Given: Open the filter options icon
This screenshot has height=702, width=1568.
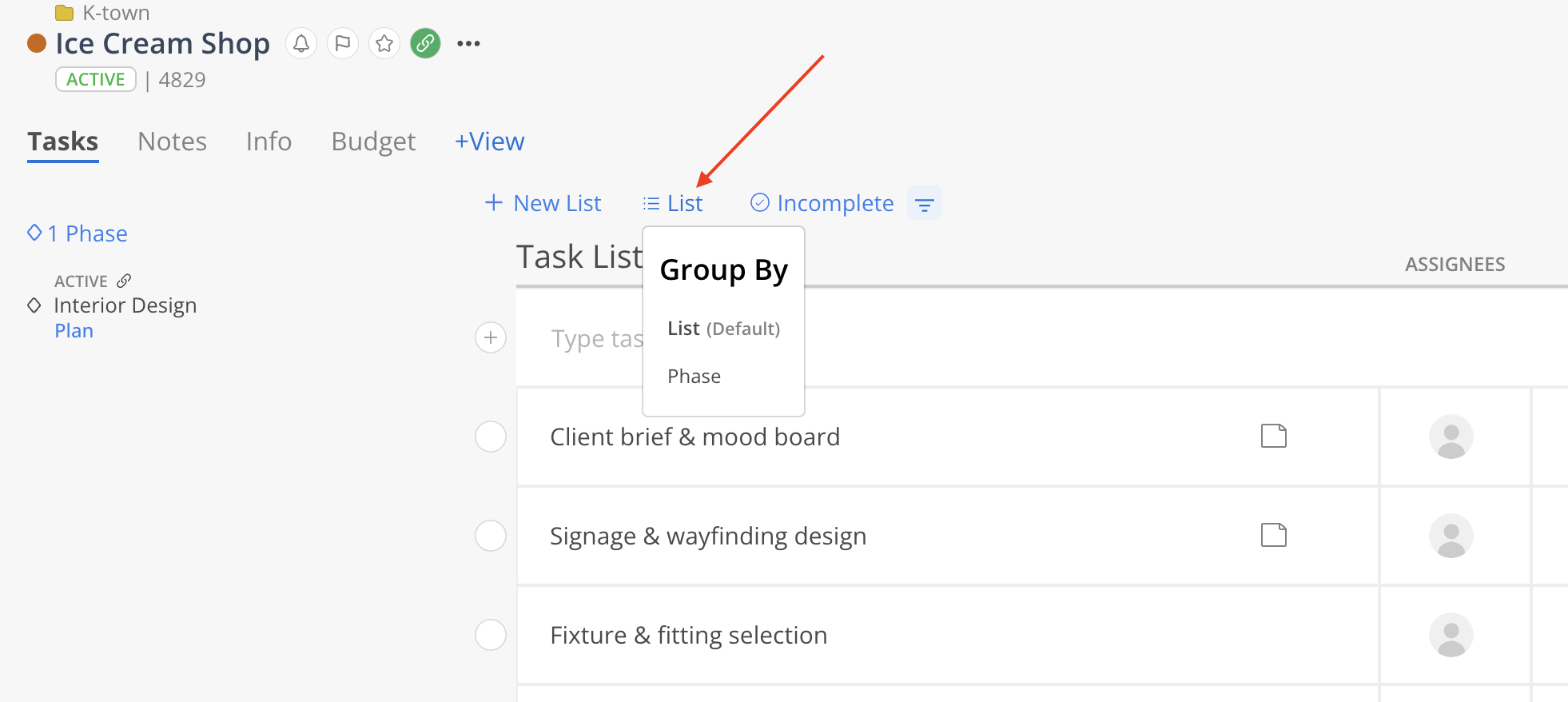Looking at the screenshot, I should [x=924, y=204].
